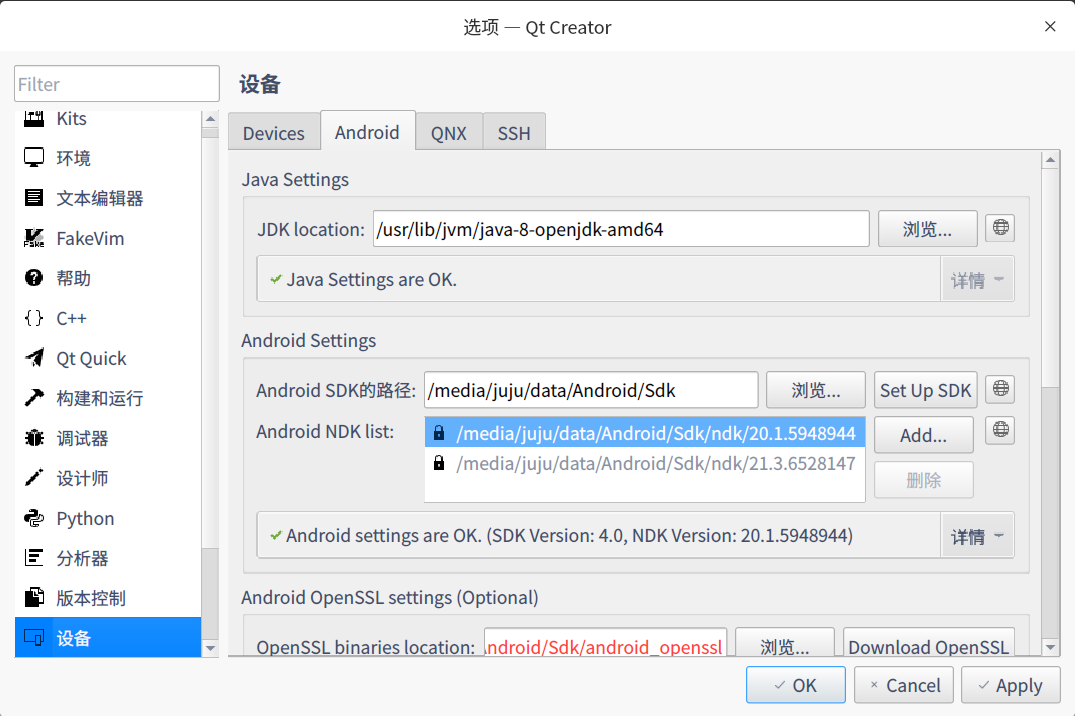1075x716 pixels.
Task: Select the C++ braces icon
Action: click(x=34, y=318)
